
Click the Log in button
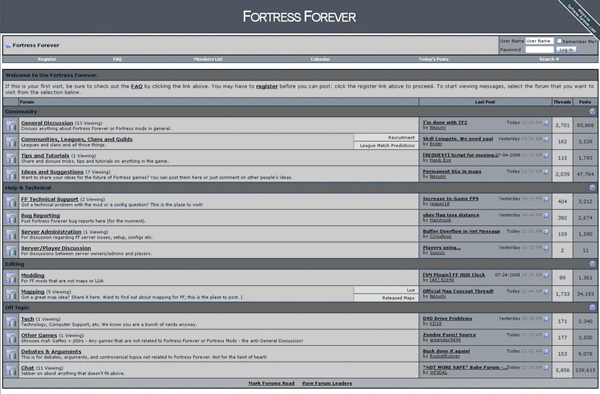(x=566, y=50)
